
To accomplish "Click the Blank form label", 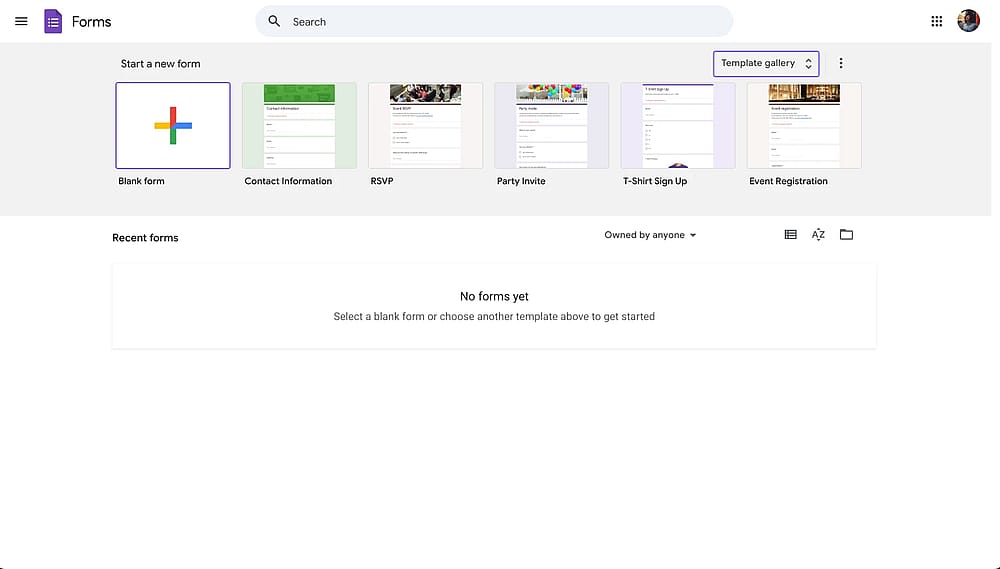I will pyautogui.click(x=141, y=181).
